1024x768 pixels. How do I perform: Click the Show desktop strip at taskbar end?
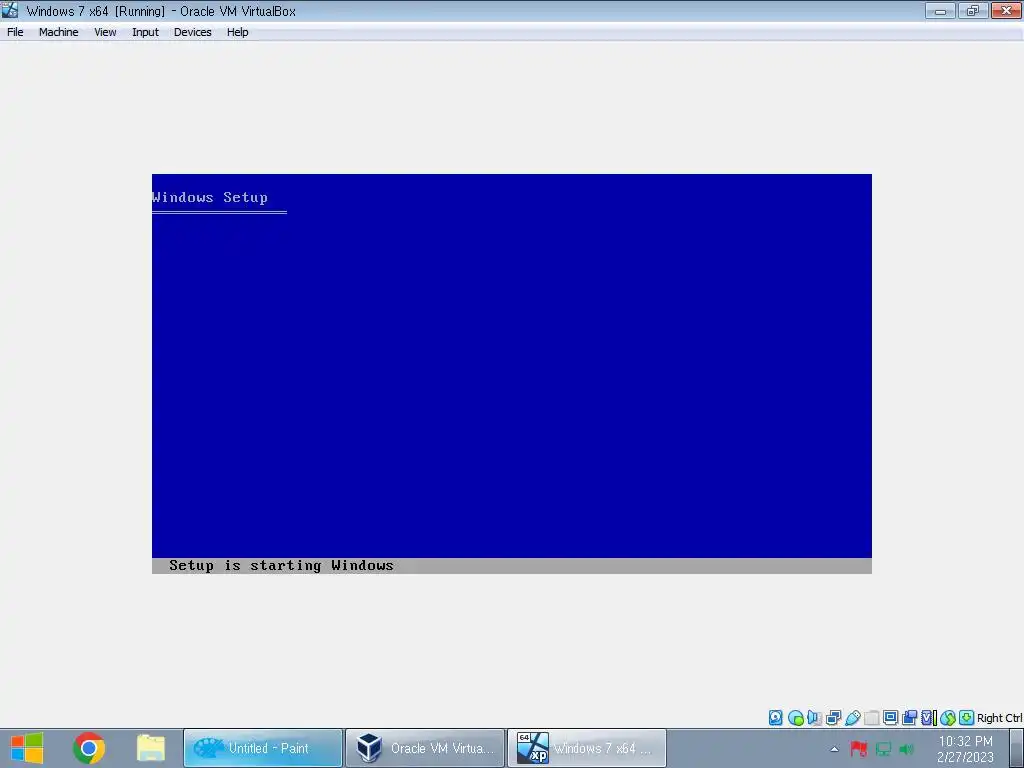tap(1017, 748)
